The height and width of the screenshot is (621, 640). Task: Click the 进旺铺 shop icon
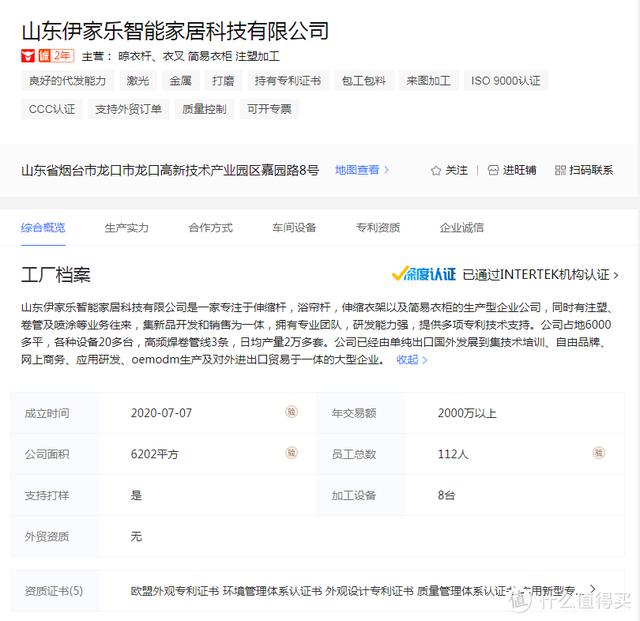[493, 171]
